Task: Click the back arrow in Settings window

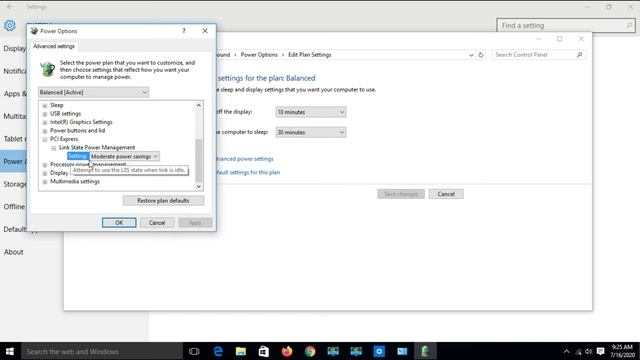Action: [10, 7]
